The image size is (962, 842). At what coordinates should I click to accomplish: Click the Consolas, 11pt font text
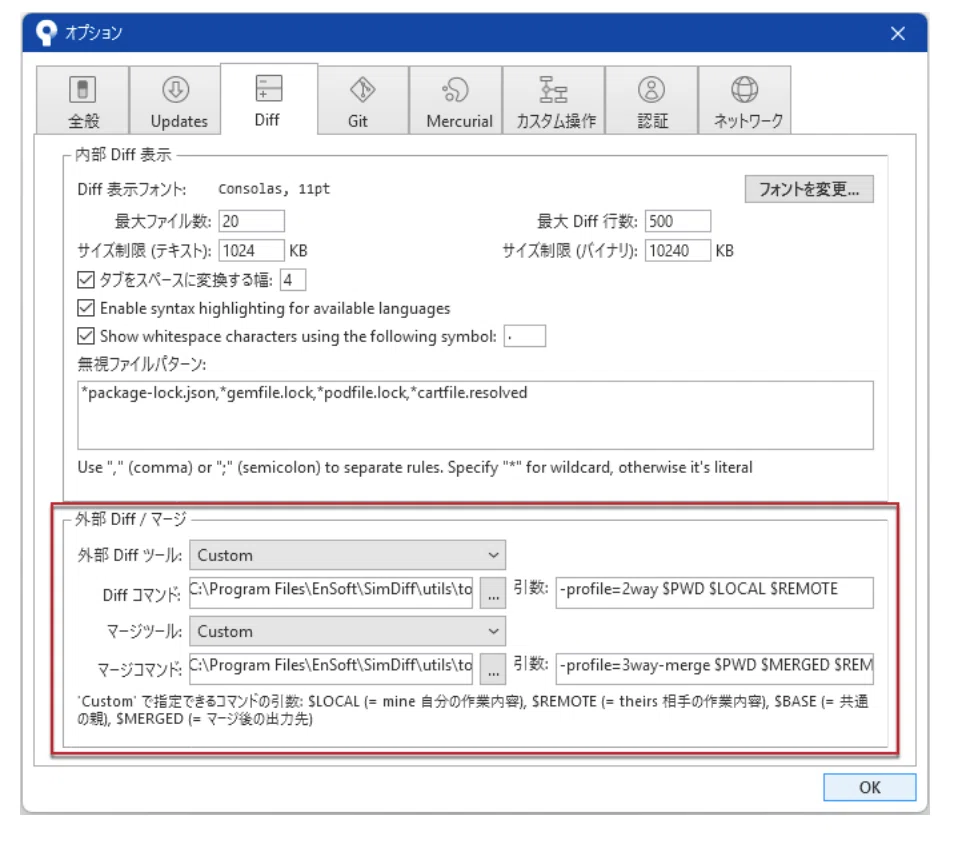pos(274,189)
